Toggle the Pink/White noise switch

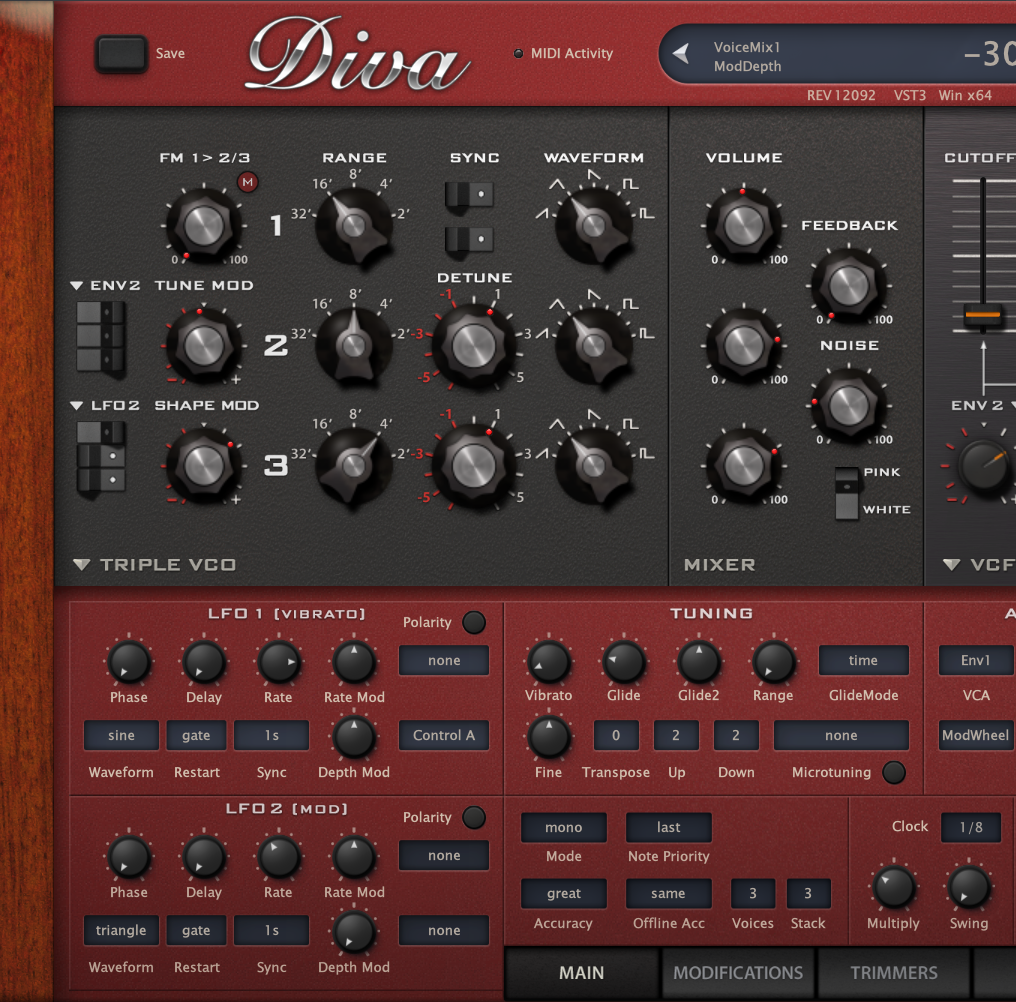846,493
